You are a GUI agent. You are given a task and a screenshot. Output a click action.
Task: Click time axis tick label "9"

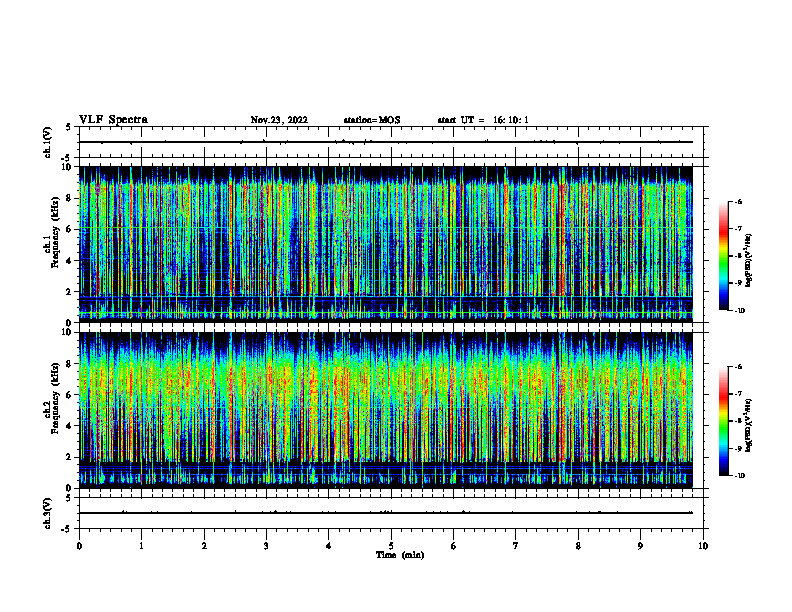point(640,546)
